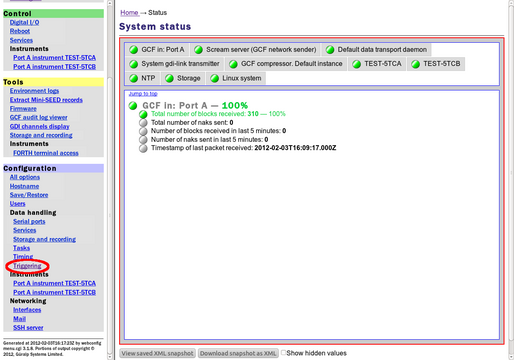
Task: Open Services under Data handling
Action: [x=25, y=230]
